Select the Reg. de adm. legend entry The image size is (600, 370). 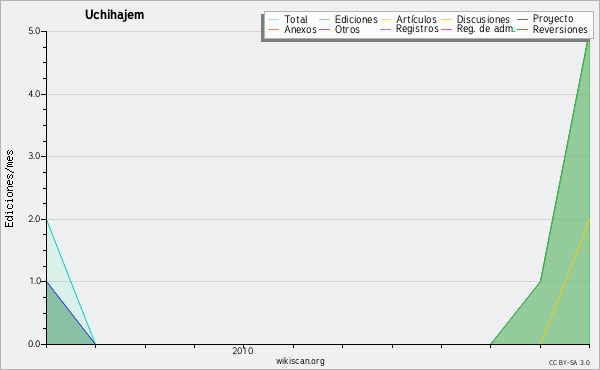[486, 29]
